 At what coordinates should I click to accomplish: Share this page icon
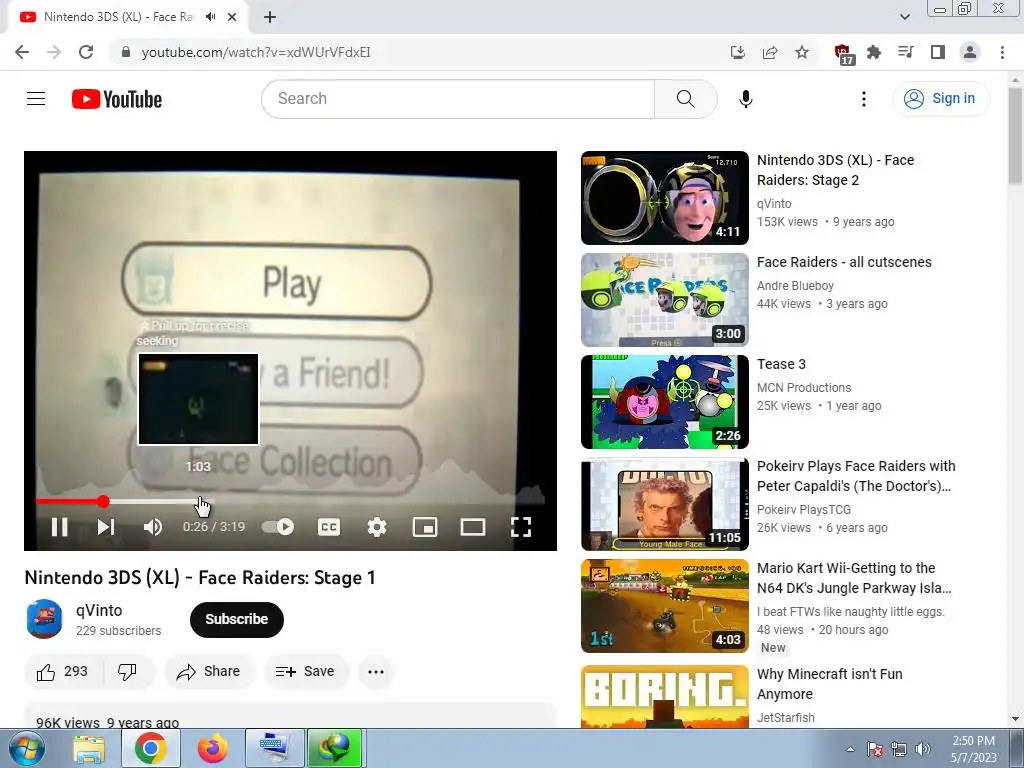pyautogui.click(x=770, y=52)
